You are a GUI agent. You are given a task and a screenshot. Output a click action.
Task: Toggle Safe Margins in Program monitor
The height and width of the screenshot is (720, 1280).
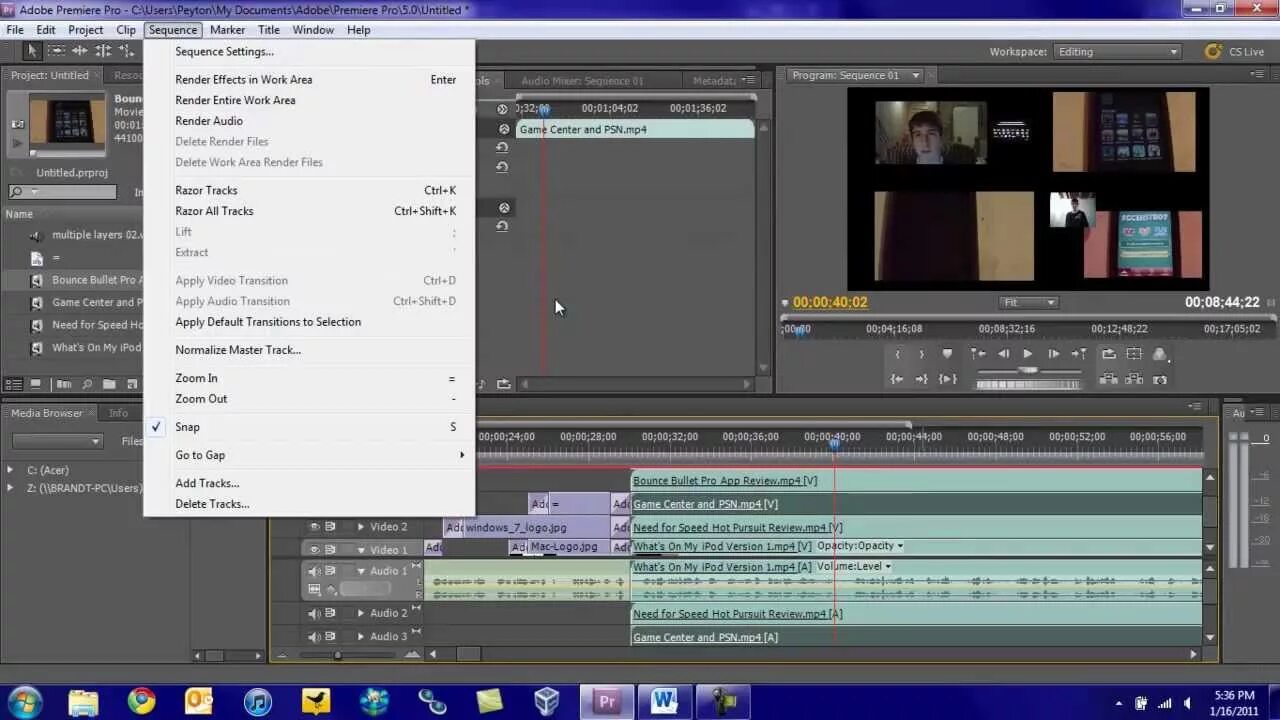(x=1134, y=354)
